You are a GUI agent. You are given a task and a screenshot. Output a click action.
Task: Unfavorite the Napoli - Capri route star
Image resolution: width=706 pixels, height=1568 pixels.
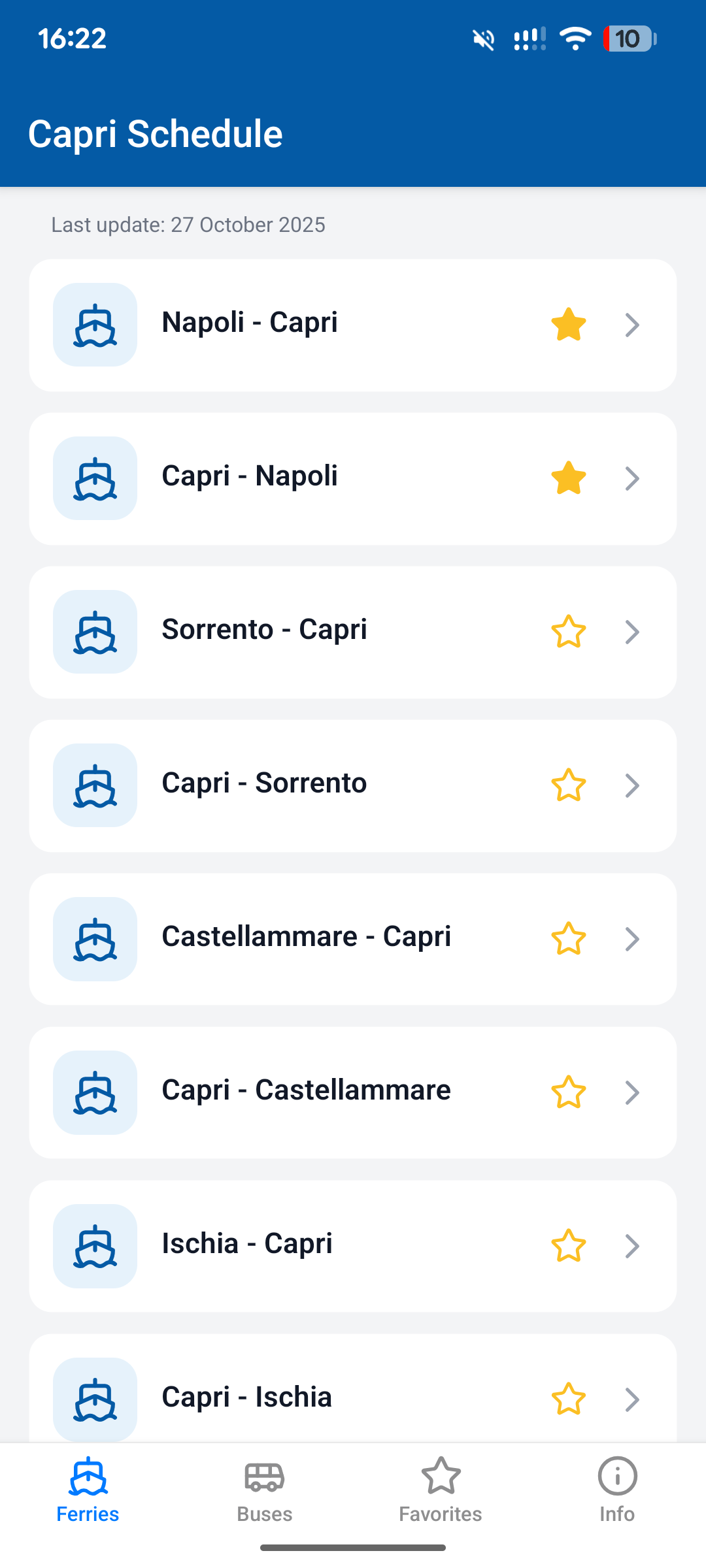tap(568, 325)
